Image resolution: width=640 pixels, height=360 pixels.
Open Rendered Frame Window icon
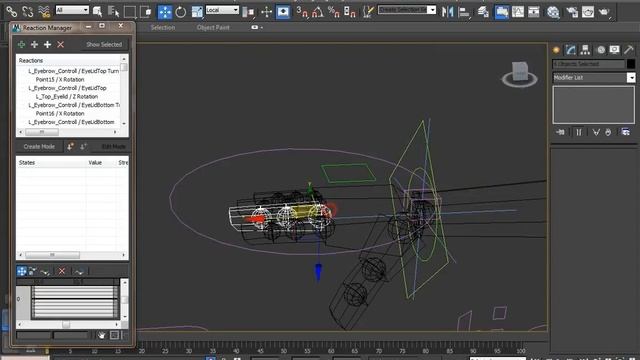coord(588,12)
